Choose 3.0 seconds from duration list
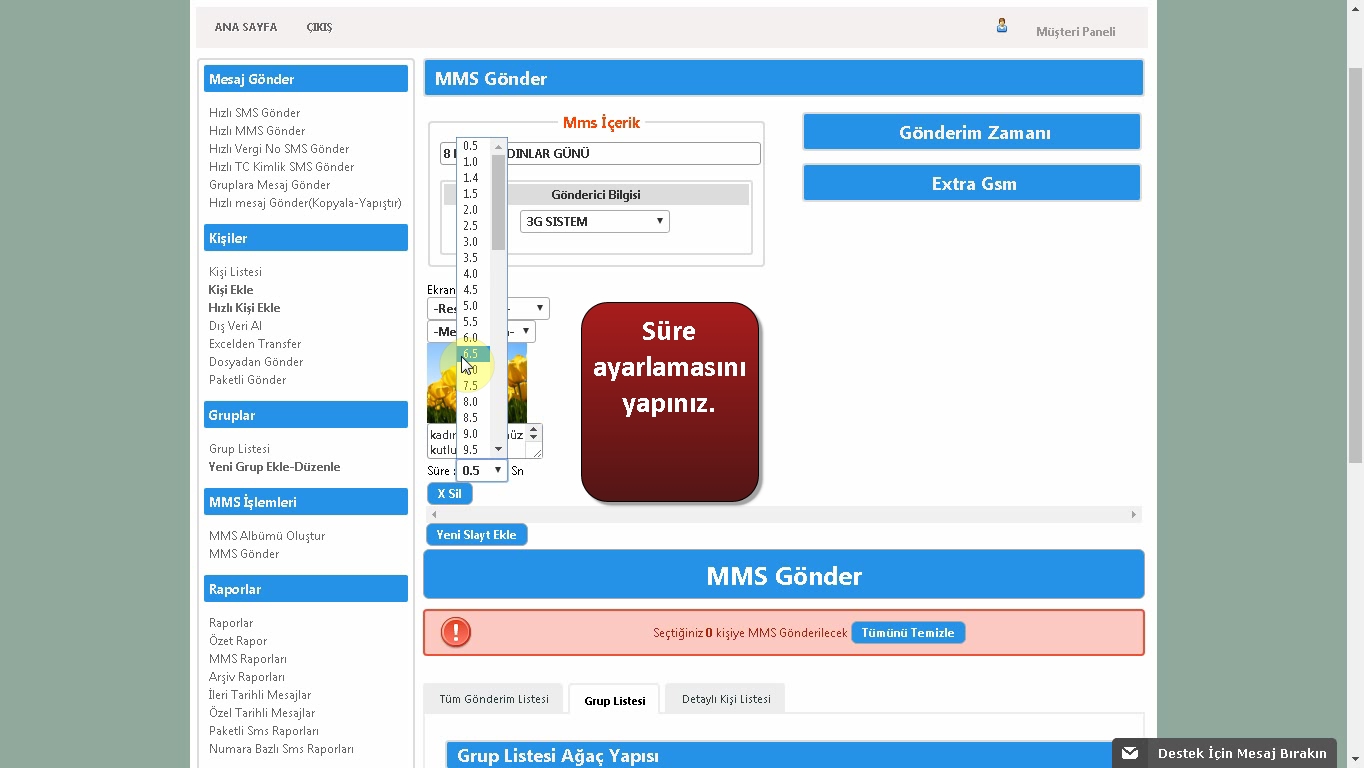 pos(471,242)
